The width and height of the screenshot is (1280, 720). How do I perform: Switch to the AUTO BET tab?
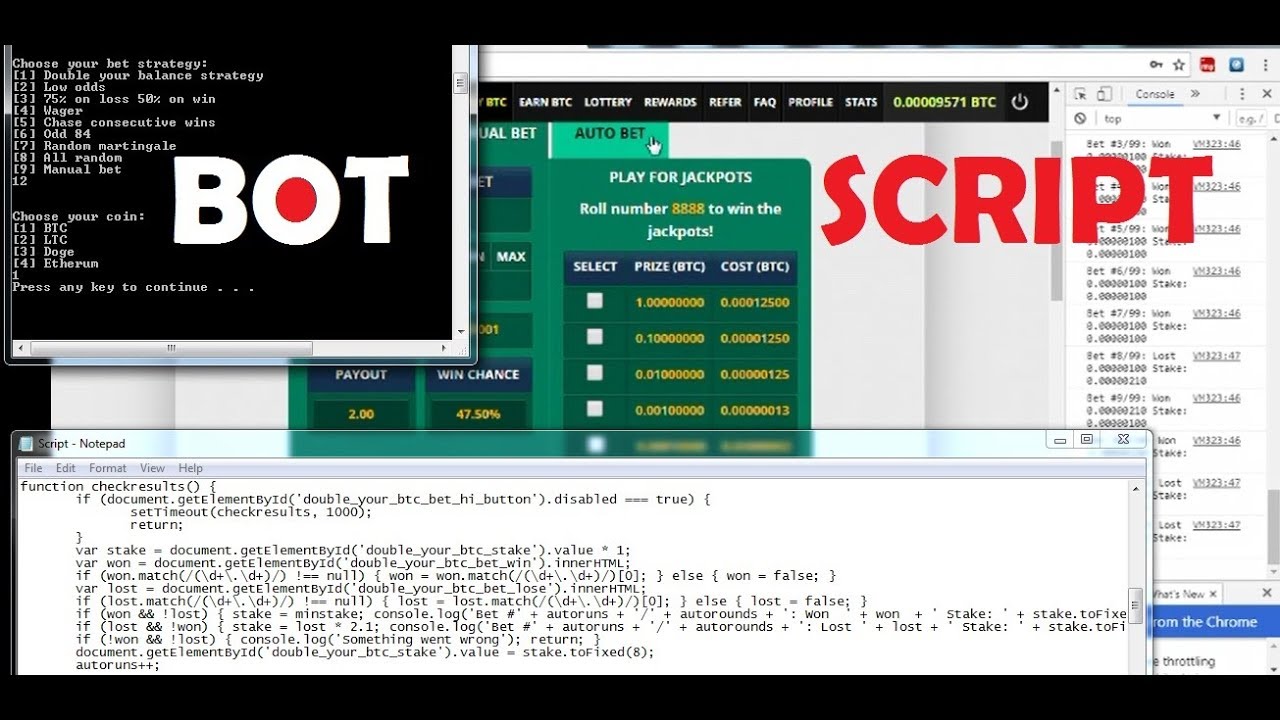(609, 133)
